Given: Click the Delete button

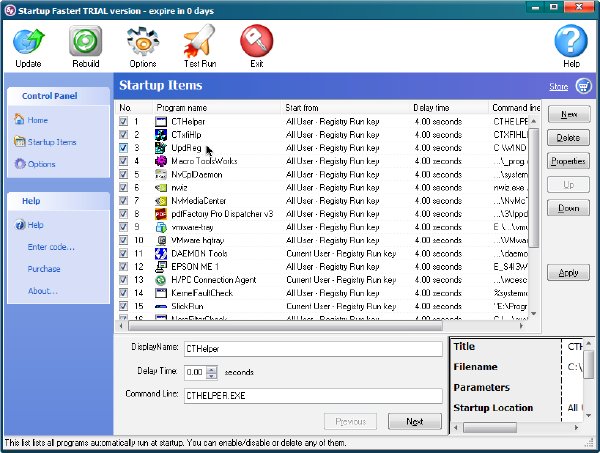Looking at the screenshot, I should pos(568,138).
